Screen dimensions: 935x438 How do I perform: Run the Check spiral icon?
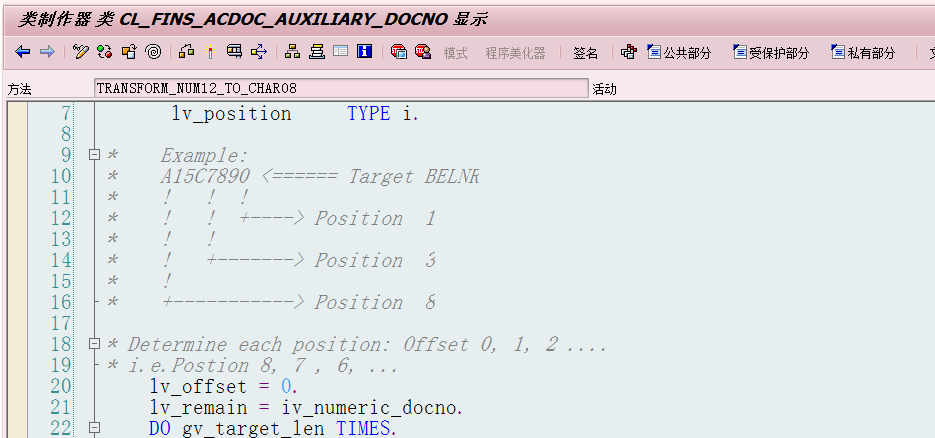coord(153,52)
